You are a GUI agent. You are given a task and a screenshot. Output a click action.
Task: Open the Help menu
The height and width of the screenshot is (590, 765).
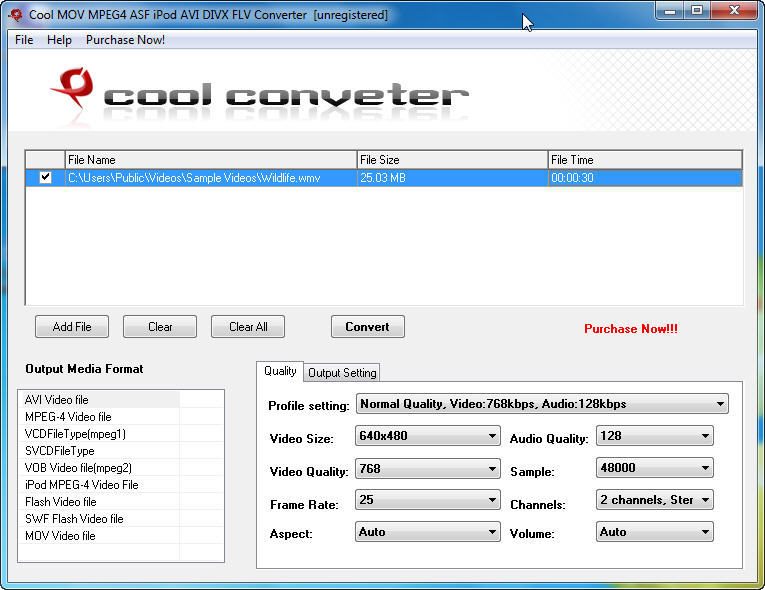60,40
